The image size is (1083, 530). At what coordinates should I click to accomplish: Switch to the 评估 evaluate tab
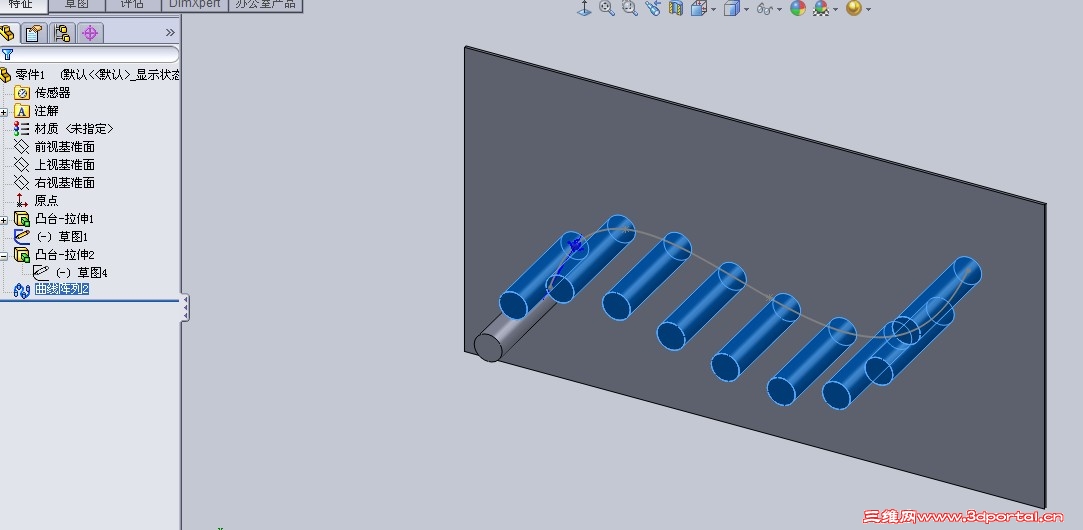133,5
